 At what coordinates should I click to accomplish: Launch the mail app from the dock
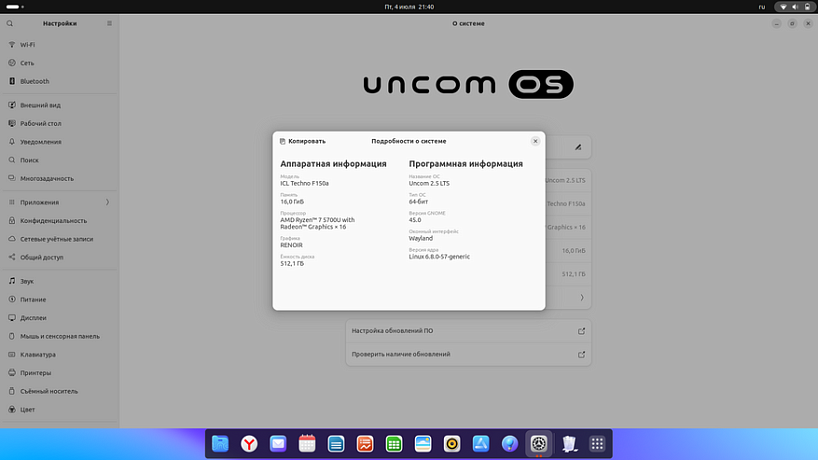[x=278, y=443]
